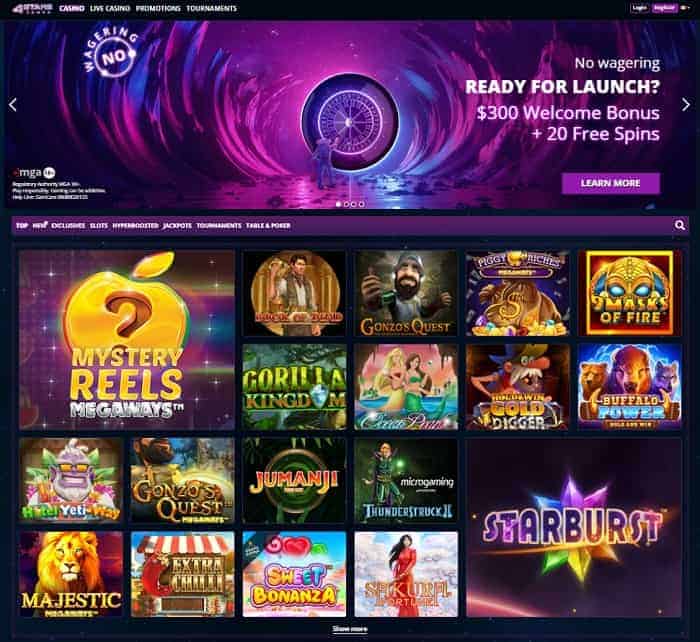
Task: Open the language flag dropdown
Action: pyautogui.click(x=684, y=8)
